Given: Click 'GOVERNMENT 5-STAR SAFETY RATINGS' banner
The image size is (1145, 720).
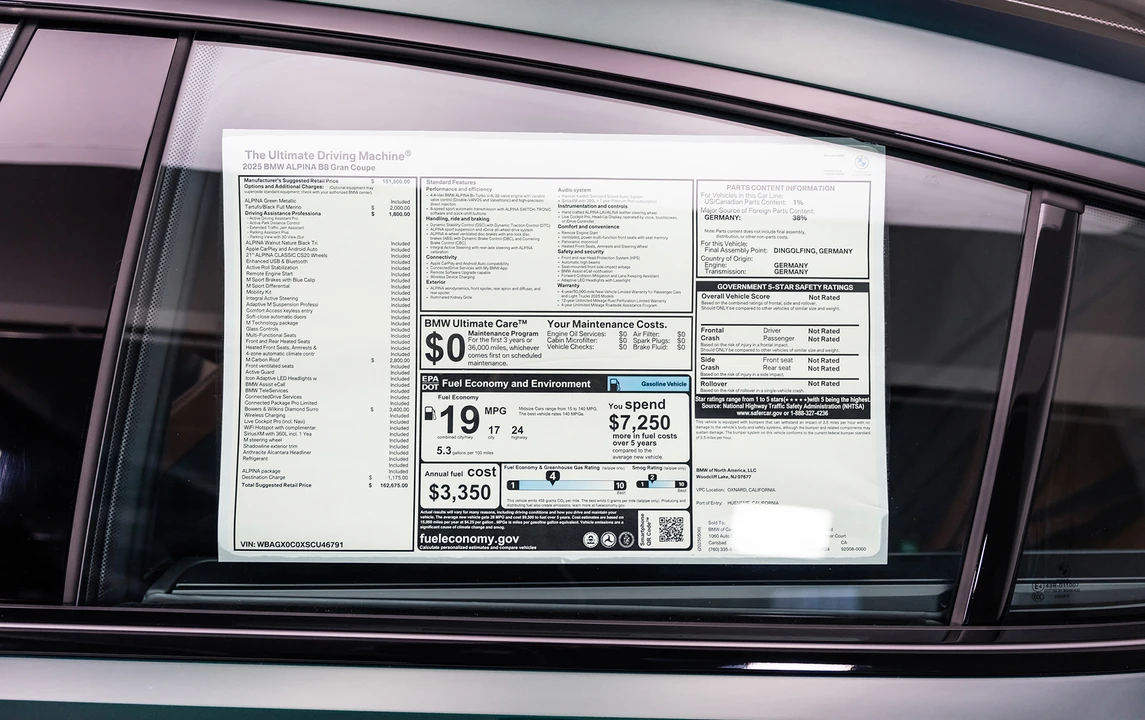Looking at the screenshot, I should pyautogui.click(x=784, y=287).
